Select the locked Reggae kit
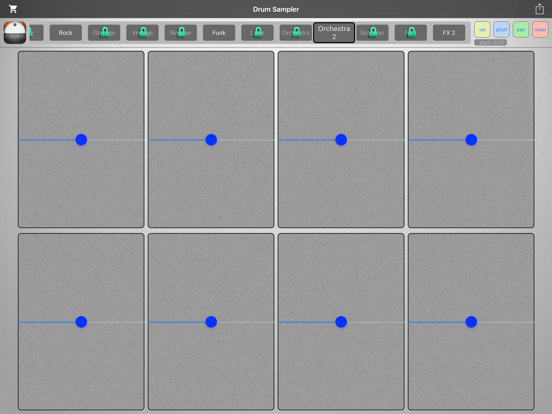This screenshot has height=414, width=552. 181,33
